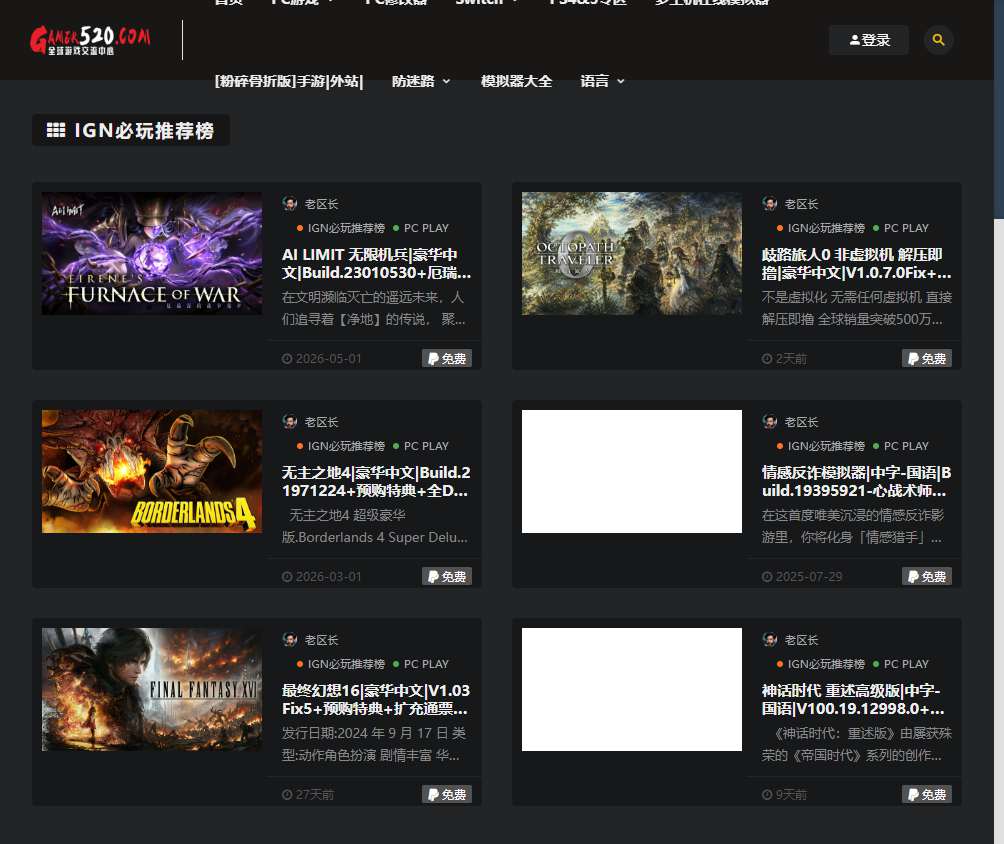Open the Borderlands 4 cover thumbnail
This screenshot has height=844, width=1004.
(152, 471)
